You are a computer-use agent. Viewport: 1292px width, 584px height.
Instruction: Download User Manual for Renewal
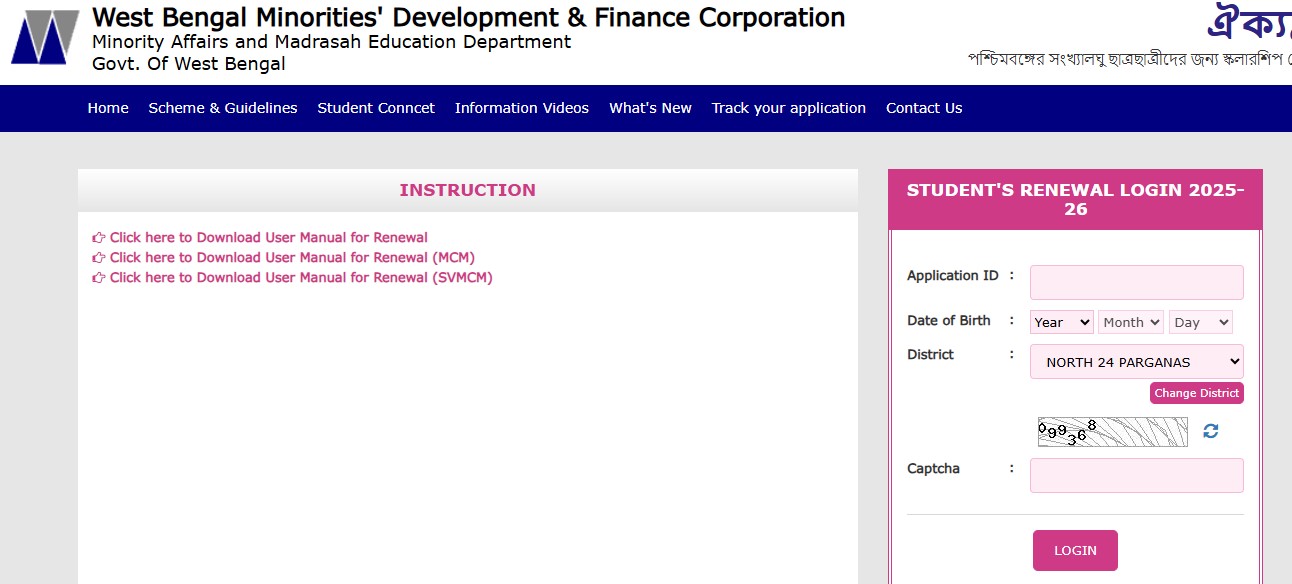pos(260,237)
